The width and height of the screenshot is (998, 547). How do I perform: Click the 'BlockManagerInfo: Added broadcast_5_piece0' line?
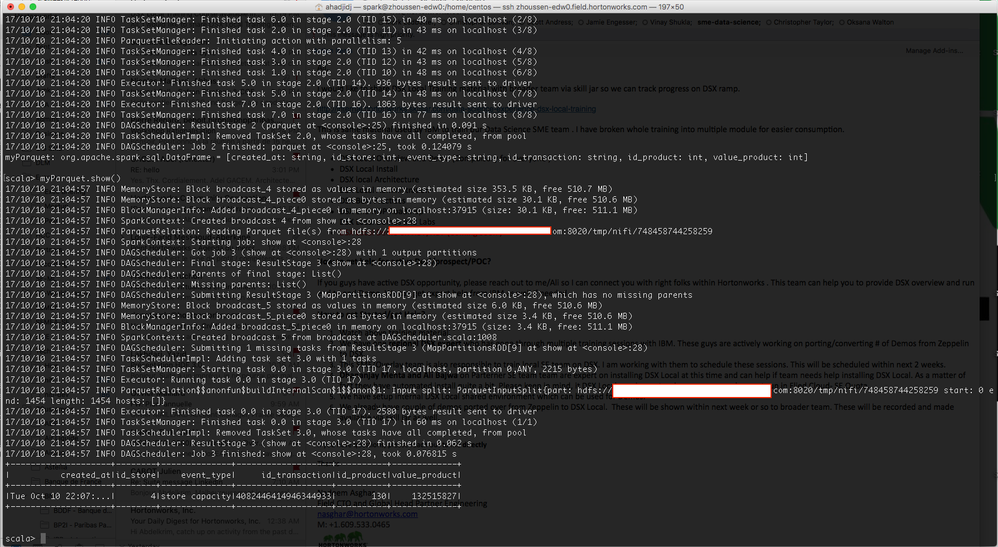coord(318,327)
